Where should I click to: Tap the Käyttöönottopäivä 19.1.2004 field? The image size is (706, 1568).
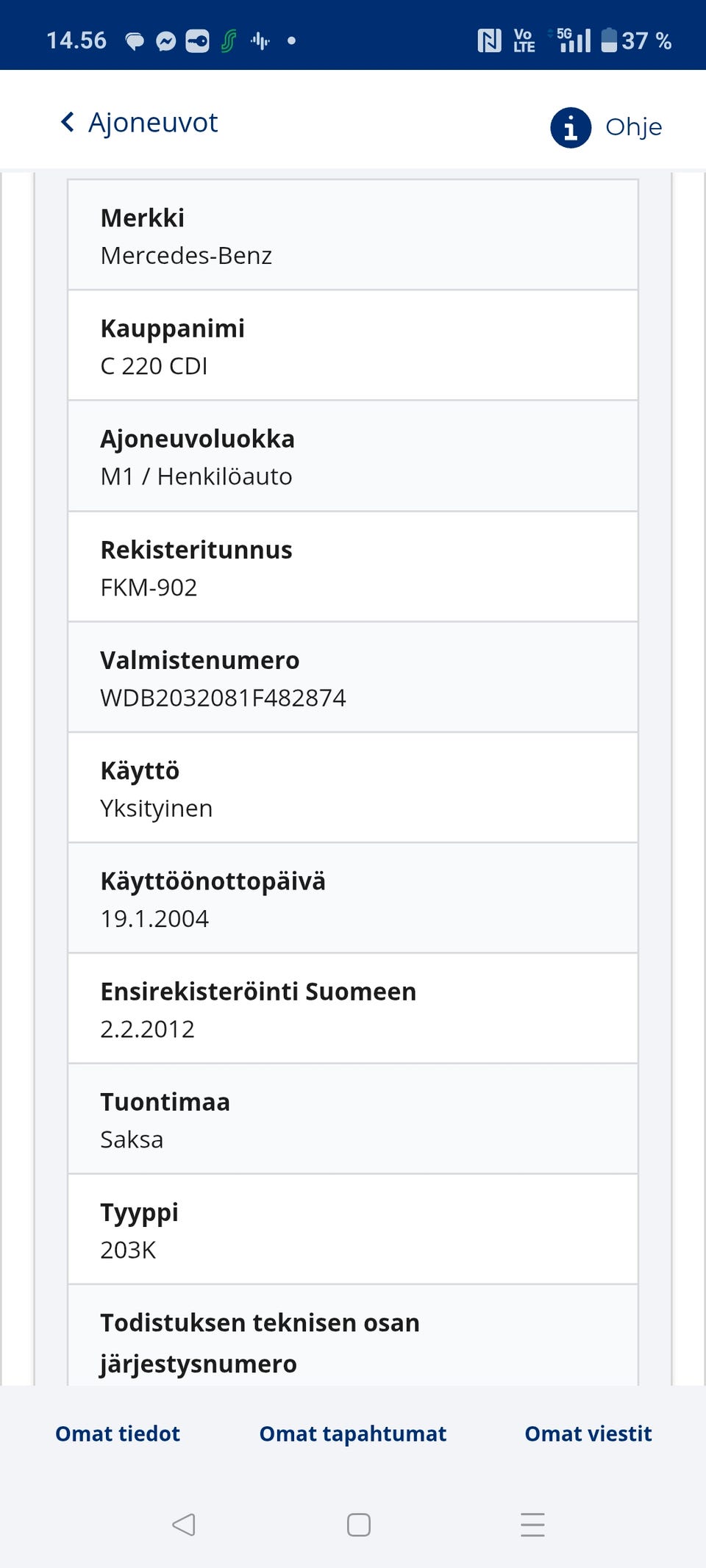353,898
